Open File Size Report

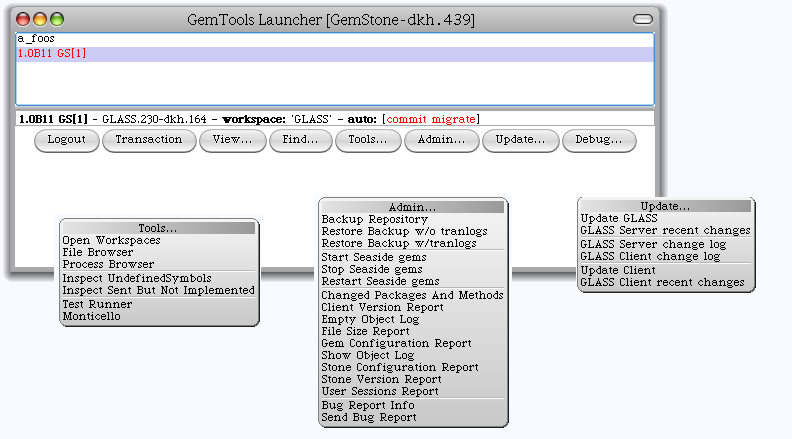click(413, 331)
